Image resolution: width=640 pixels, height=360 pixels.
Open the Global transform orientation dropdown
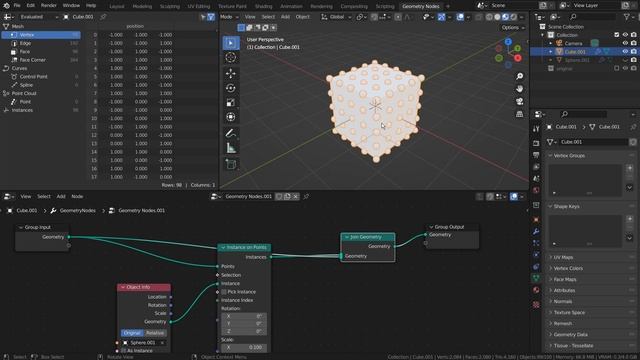336,17
